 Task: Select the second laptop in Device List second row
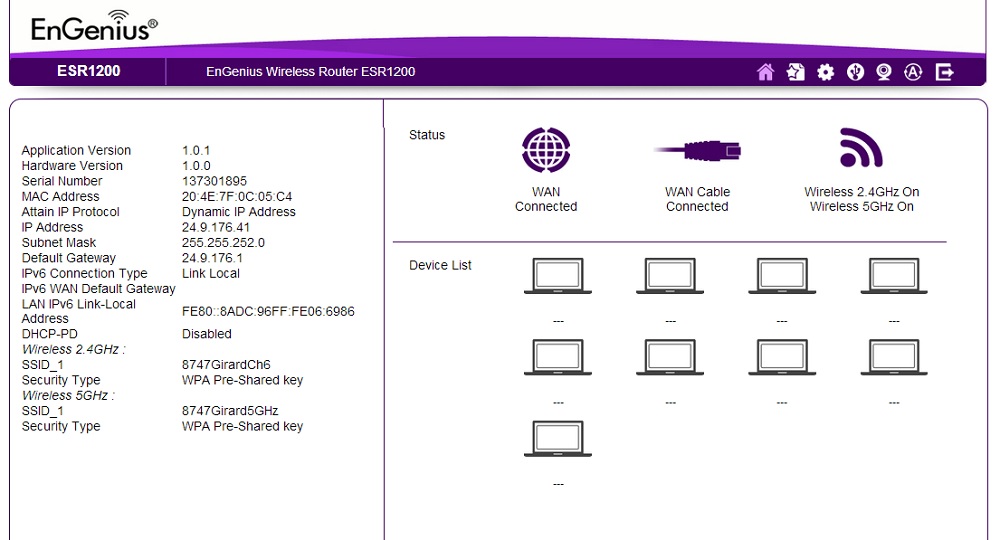670,357
